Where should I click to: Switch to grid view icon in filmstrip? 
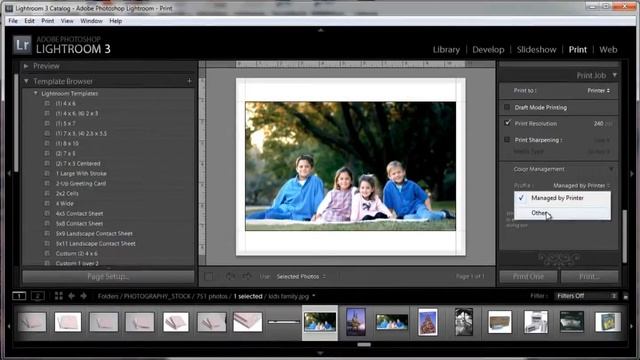tap(59, 296)
